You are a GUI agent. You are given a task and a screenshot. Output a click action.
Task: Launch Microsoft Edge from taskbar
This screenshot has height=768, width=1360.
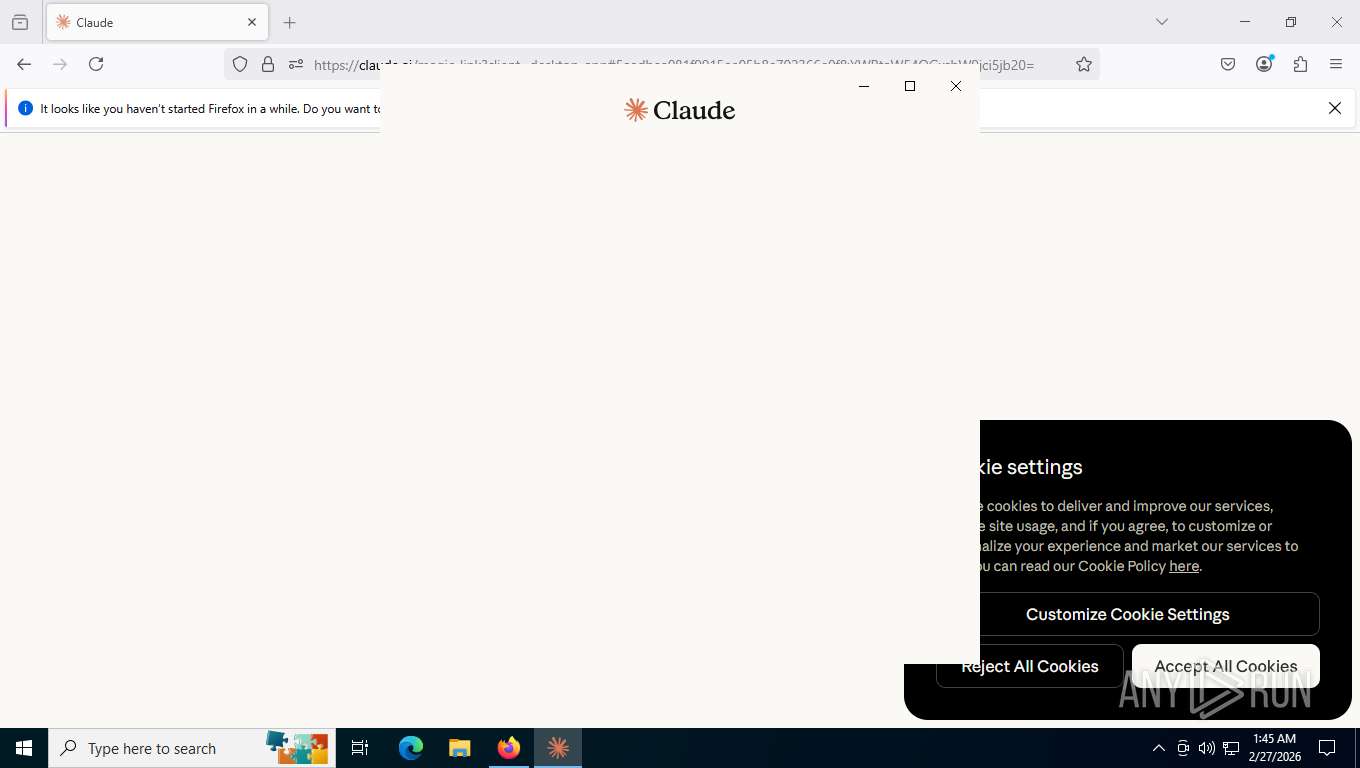click(411, 748)
